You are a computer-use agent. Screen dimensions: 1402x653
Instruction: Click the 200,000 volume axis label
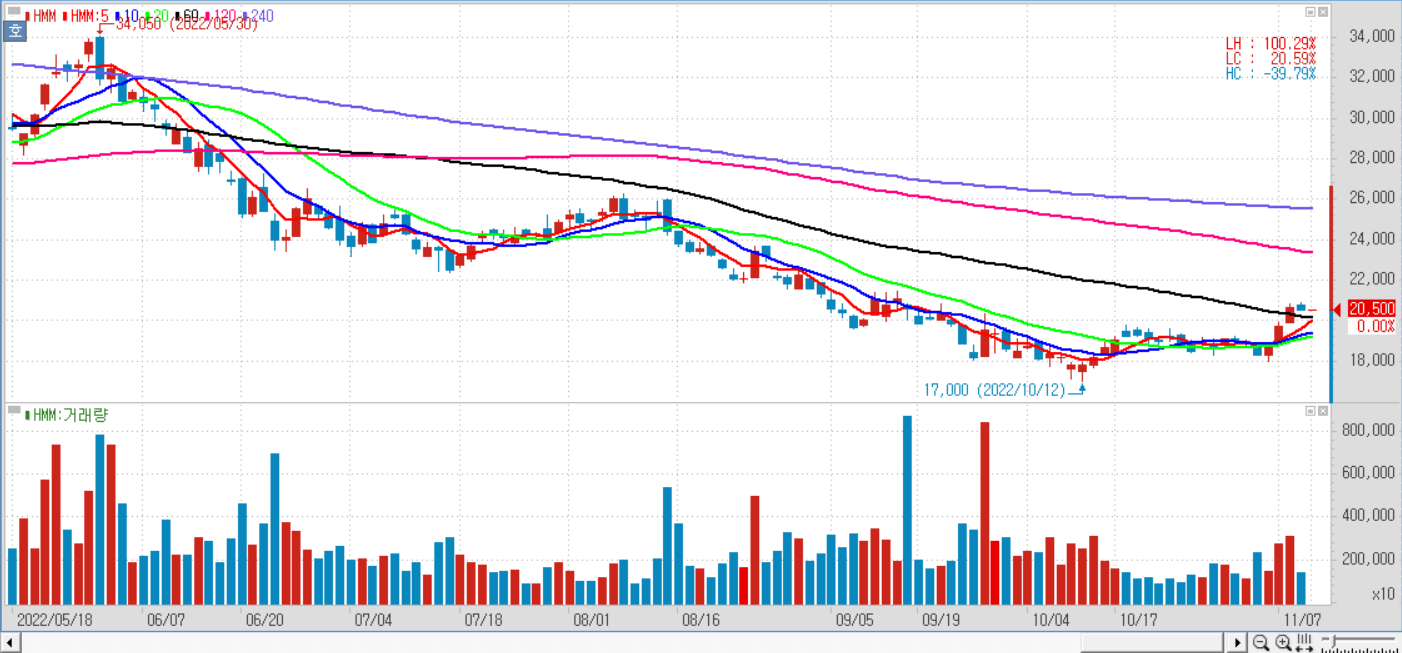pos(1367,559)
